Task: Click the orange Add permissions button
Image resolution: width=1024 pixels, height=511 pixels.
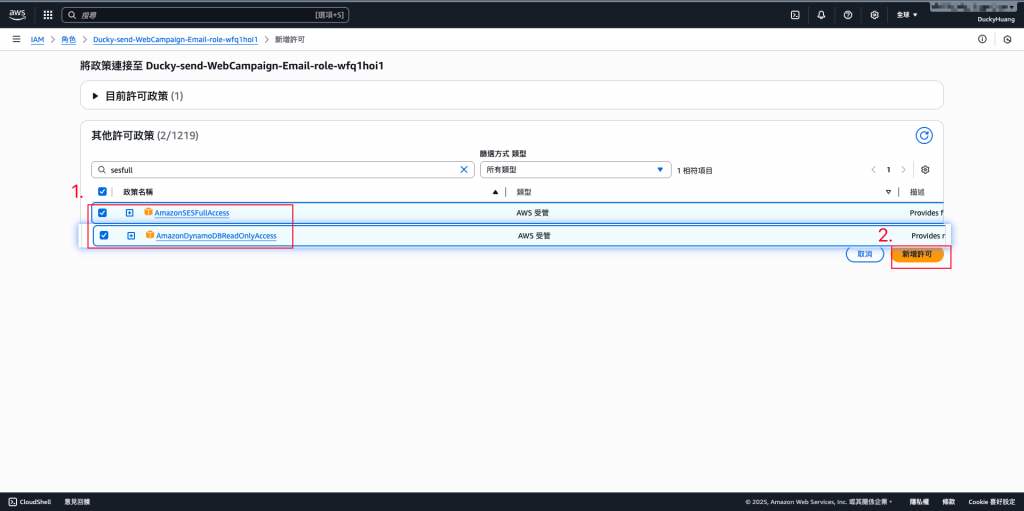Action: tap(918, 254)
